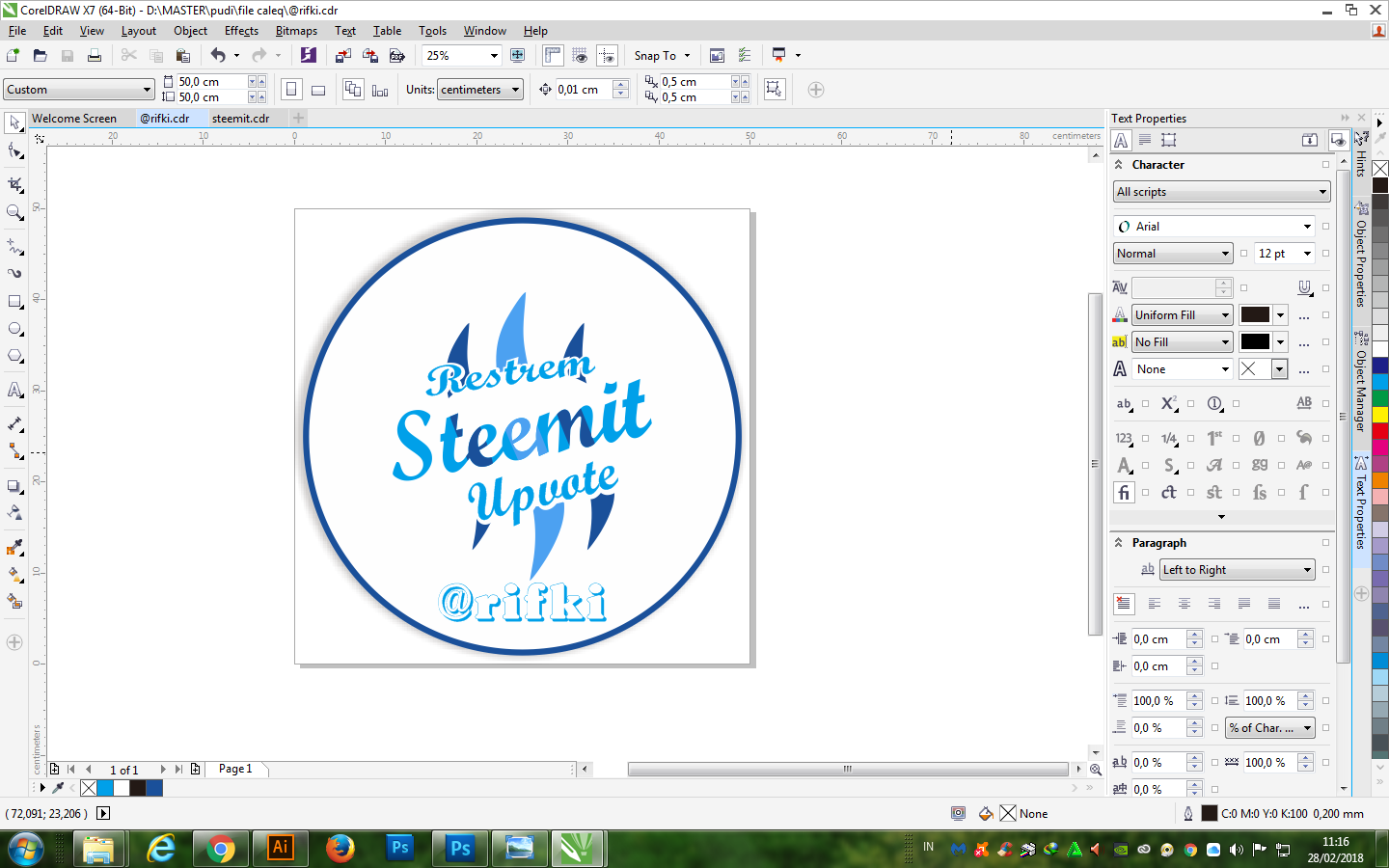This screenshot has width=1389, height=868.
Task: Collapse the Paragraph section
Action: tap(1119, 543)
